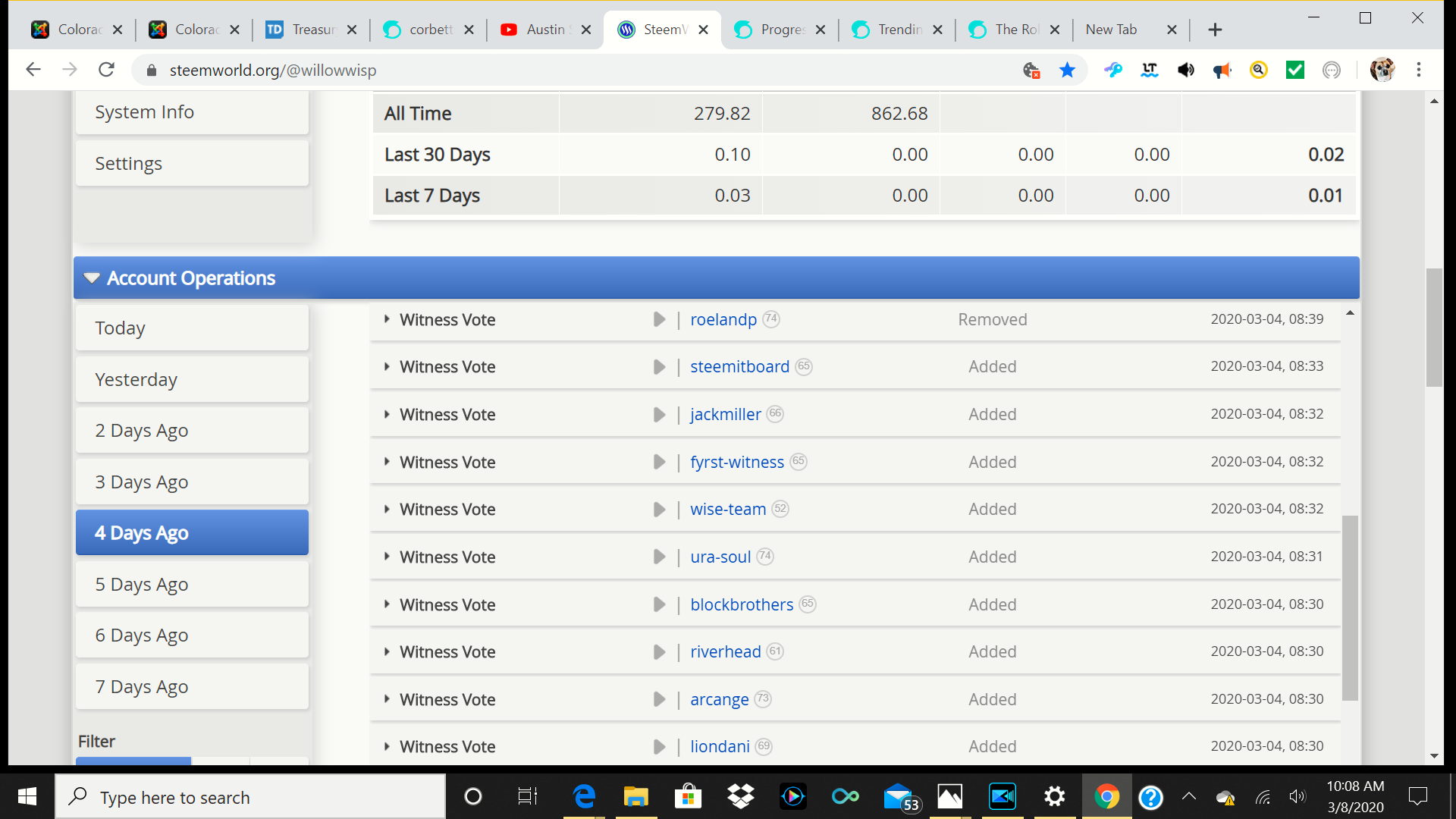Expand the wise-team Witness Vote row

(x=387, y=510)
